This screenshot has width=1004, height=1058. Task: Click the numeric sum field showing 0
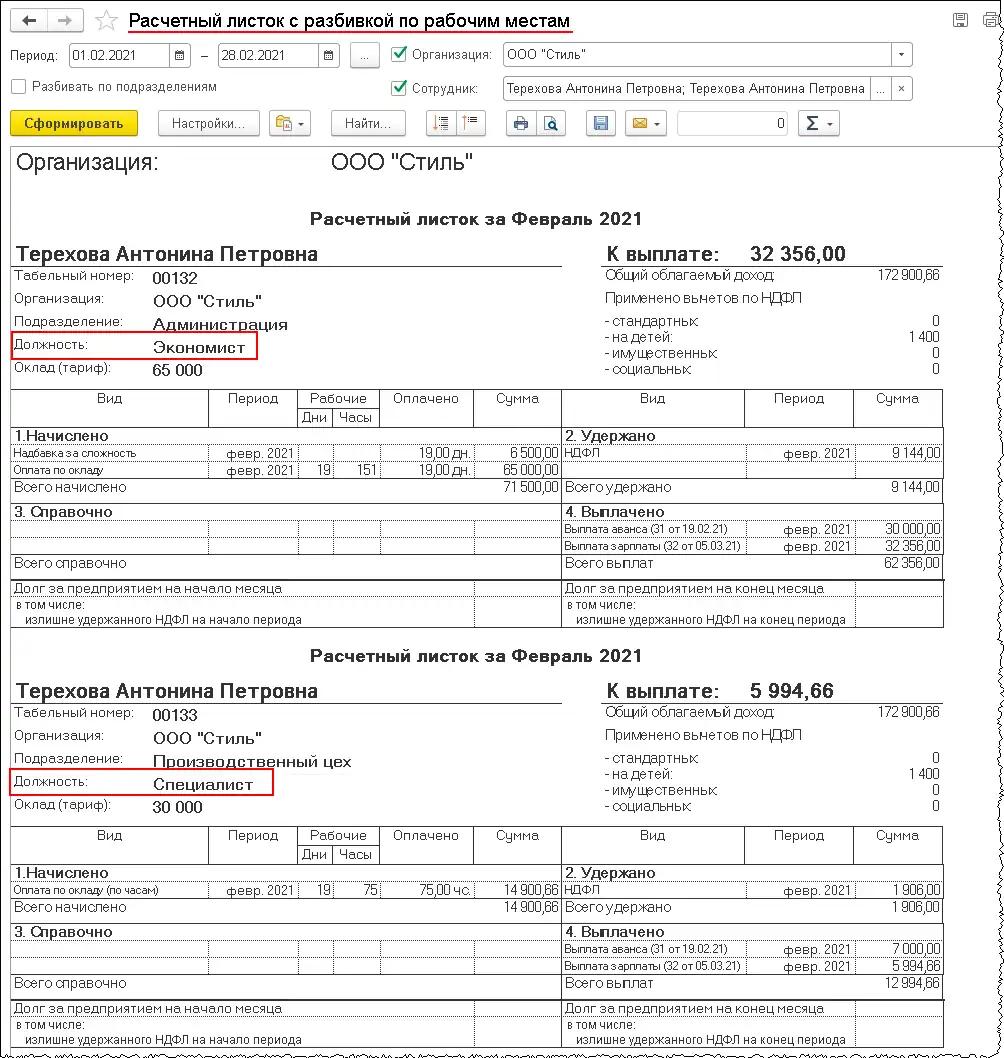733,123
